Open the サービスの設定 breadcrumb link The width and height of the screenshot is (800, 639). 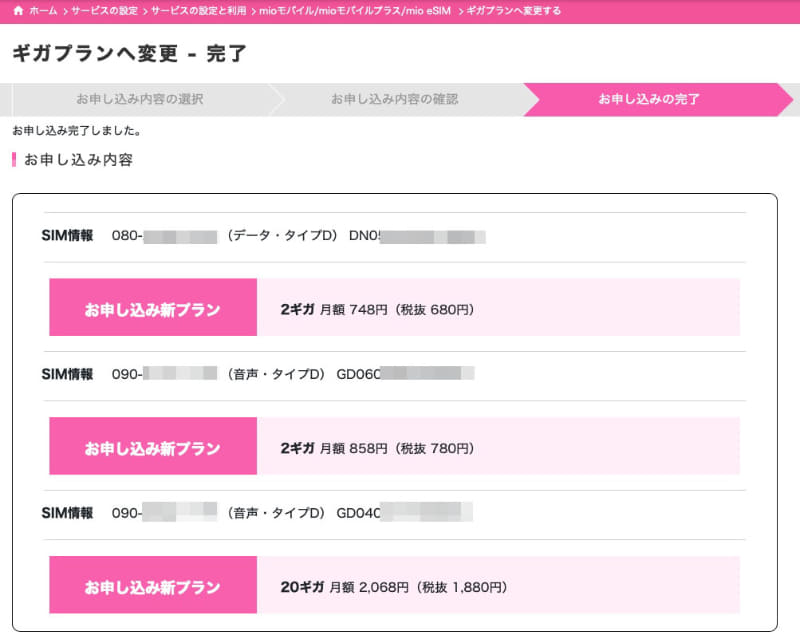click(105, 11)
